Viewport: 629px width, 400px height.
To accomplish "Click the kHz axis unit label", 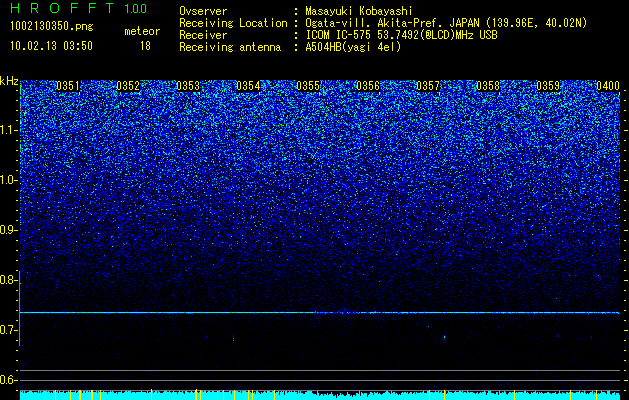I will pyautogui.click(x=9, y=81).
